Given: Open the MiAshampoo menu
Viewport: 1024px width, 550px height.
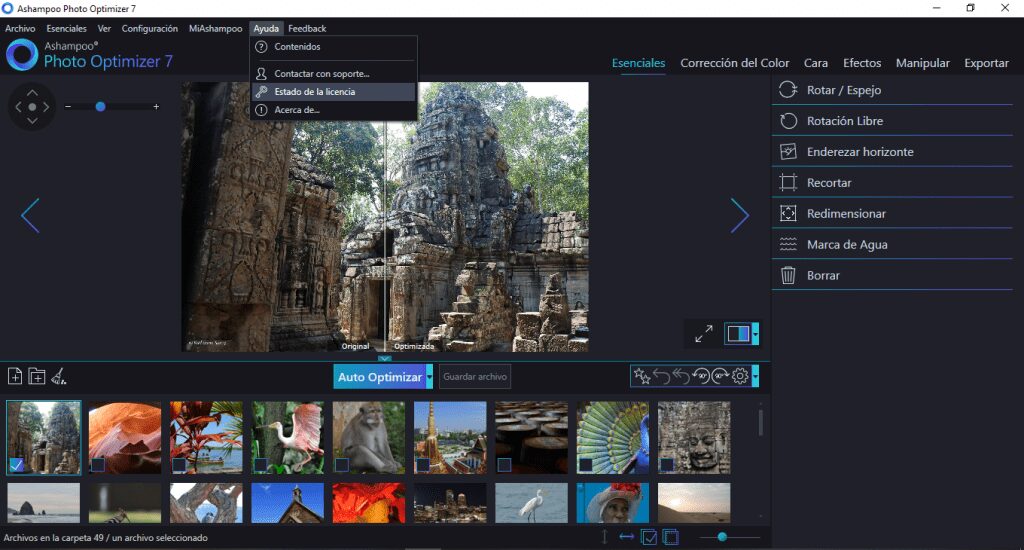Looking at the screenshot, I should [216, 28].
